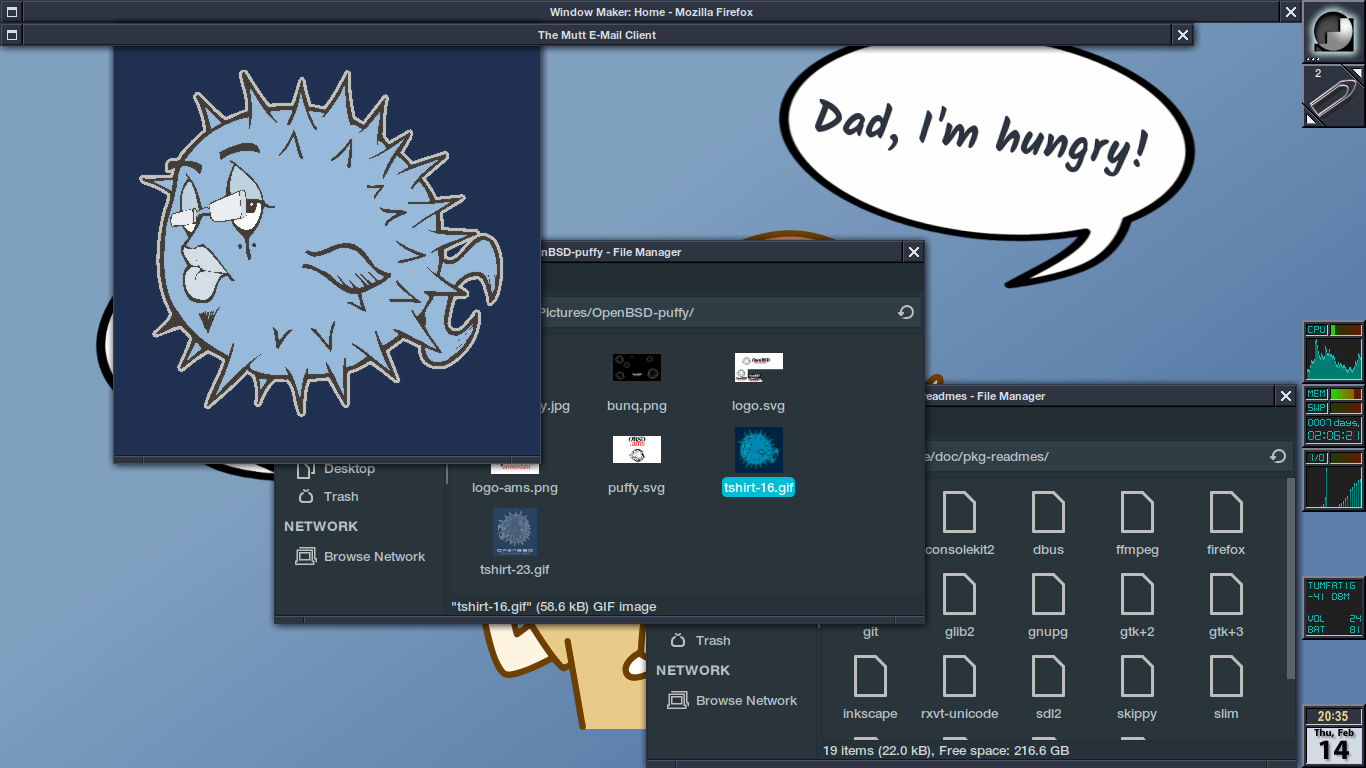Open the consolekit2 readme file icon
The image size is (1366, 768).
point(959,512)
